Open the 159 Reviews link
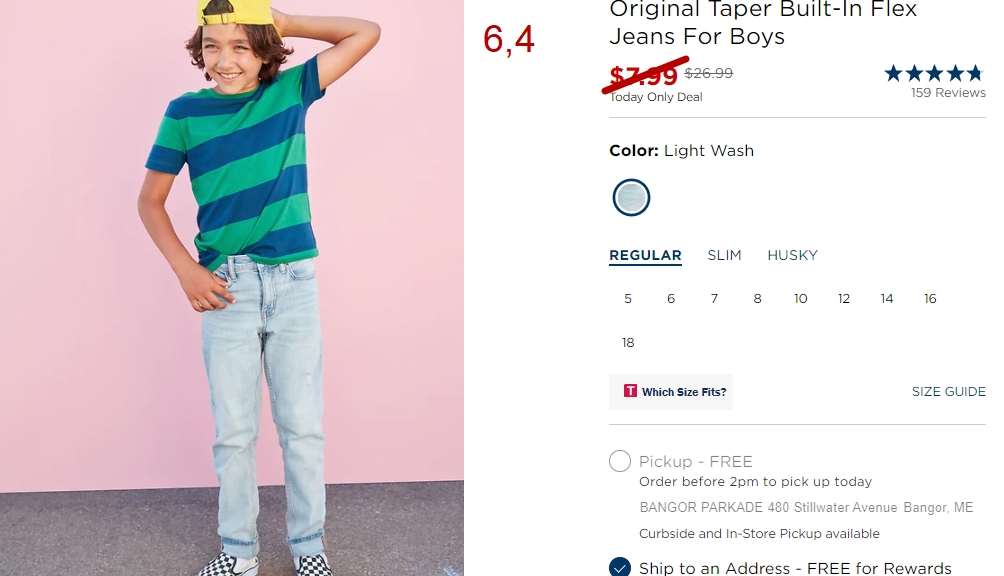The height and width of the screenshot is (576, 1004). tap(948, 93)
